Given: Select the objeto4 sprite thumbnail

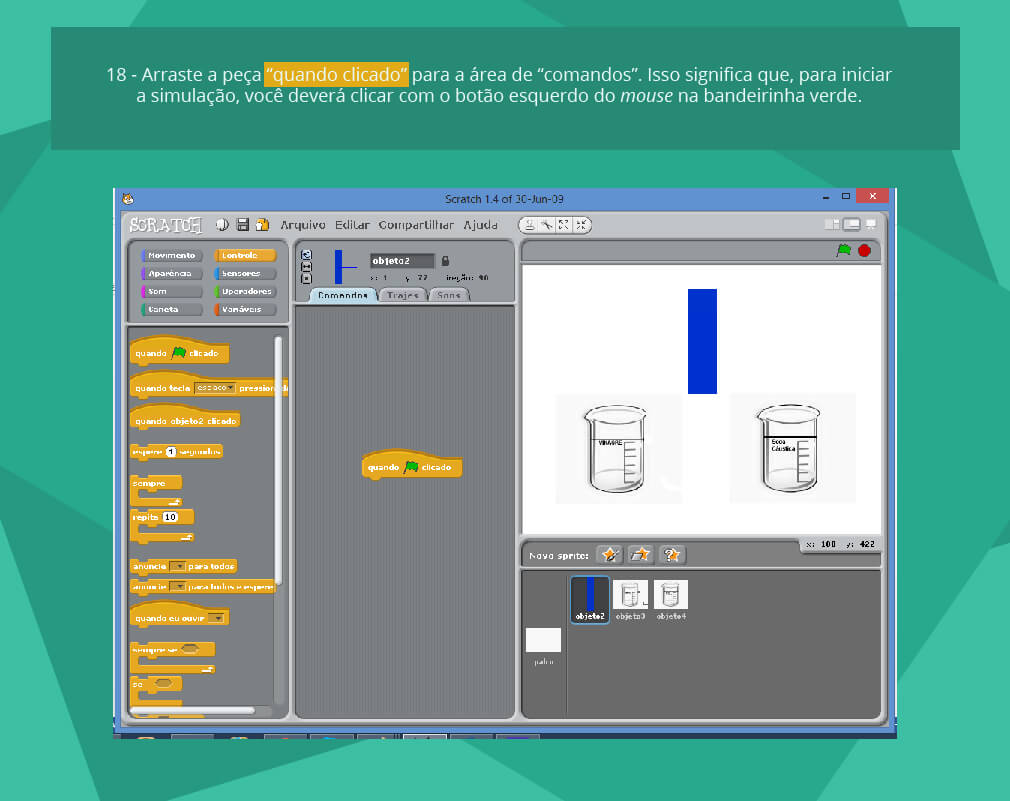Looking at the screenshot, I should [x=671, y=599].
